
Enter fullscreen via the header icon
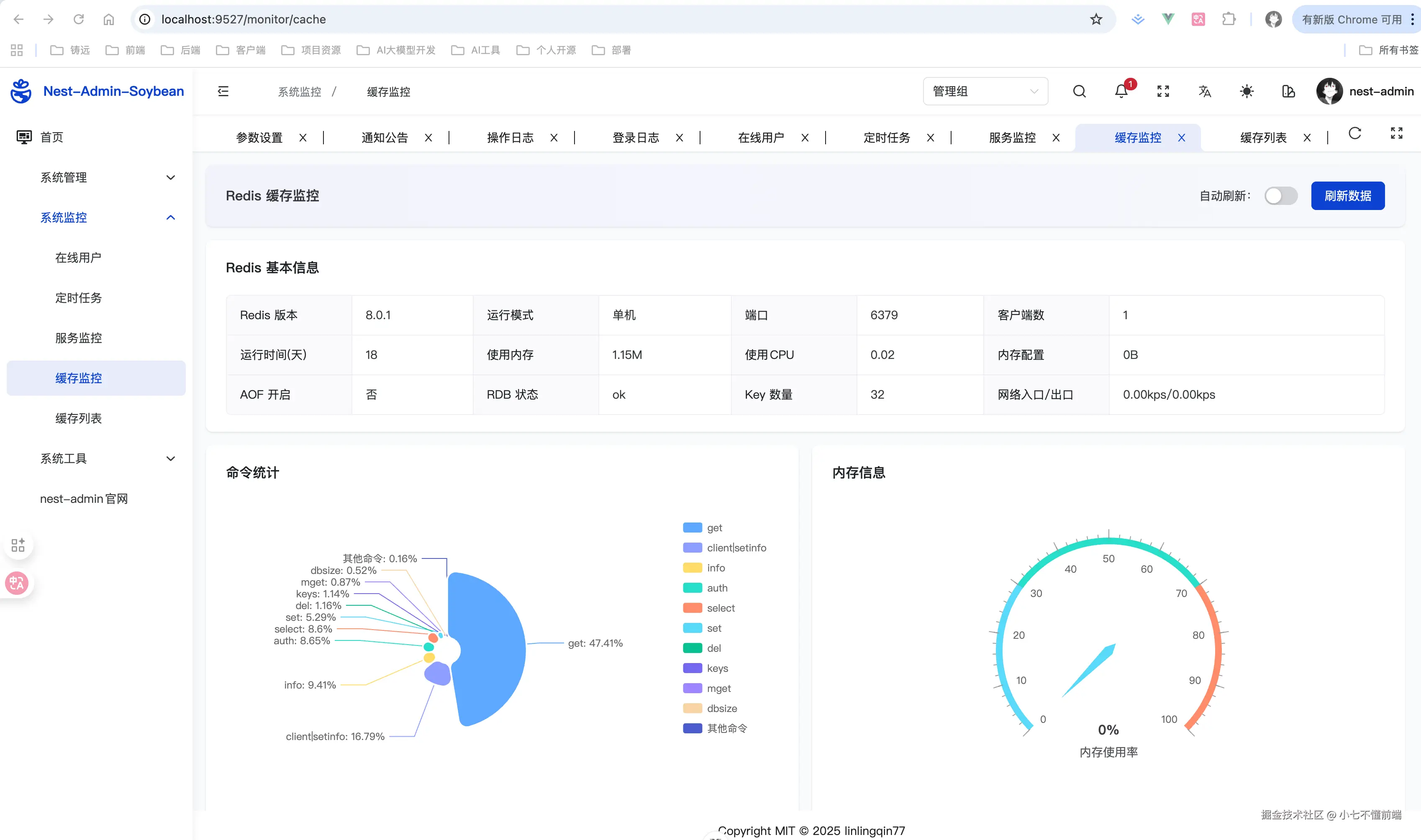1163,91
